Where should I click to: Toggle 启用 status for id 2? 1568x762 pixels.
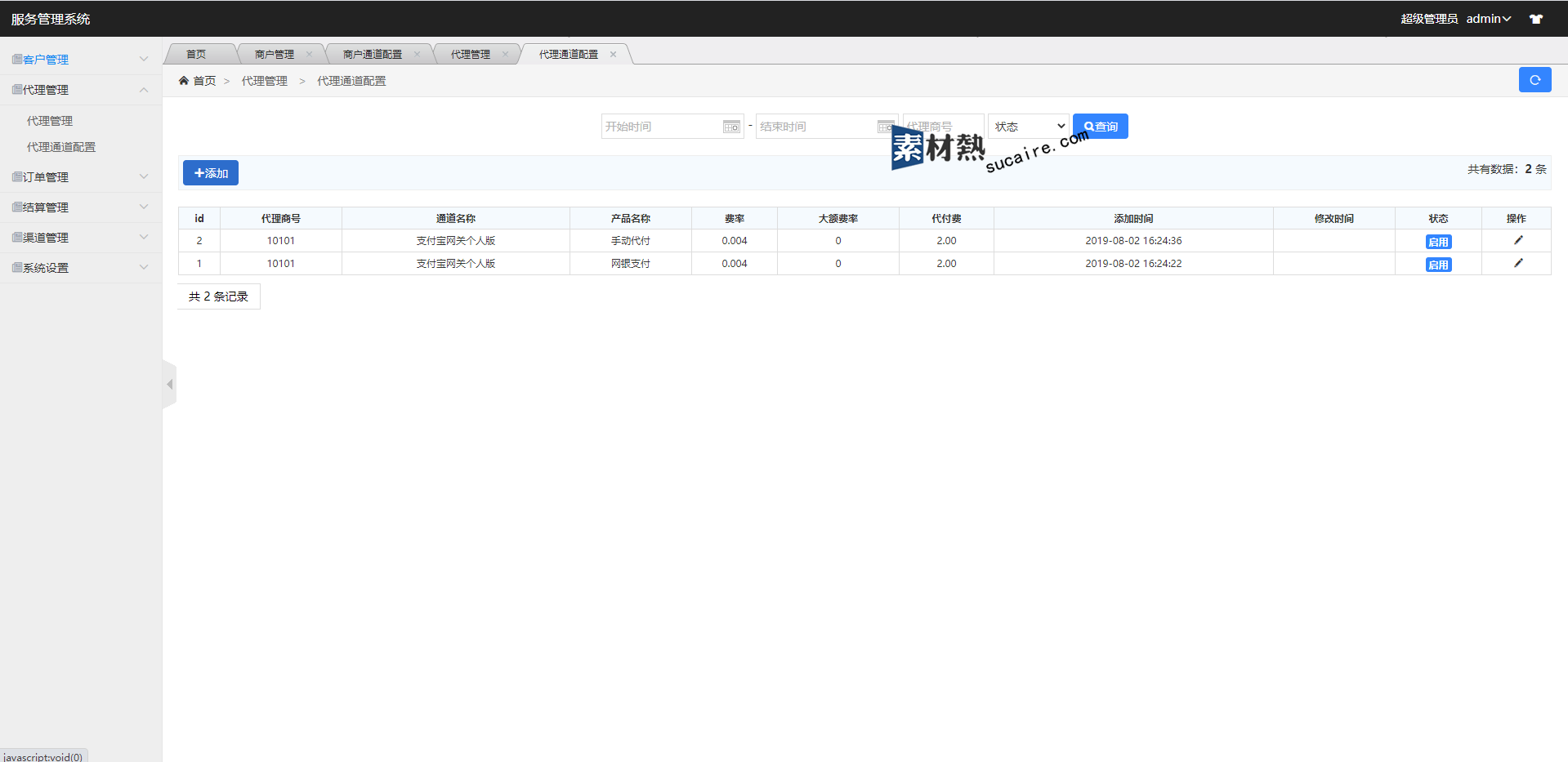click(1438, 242)
